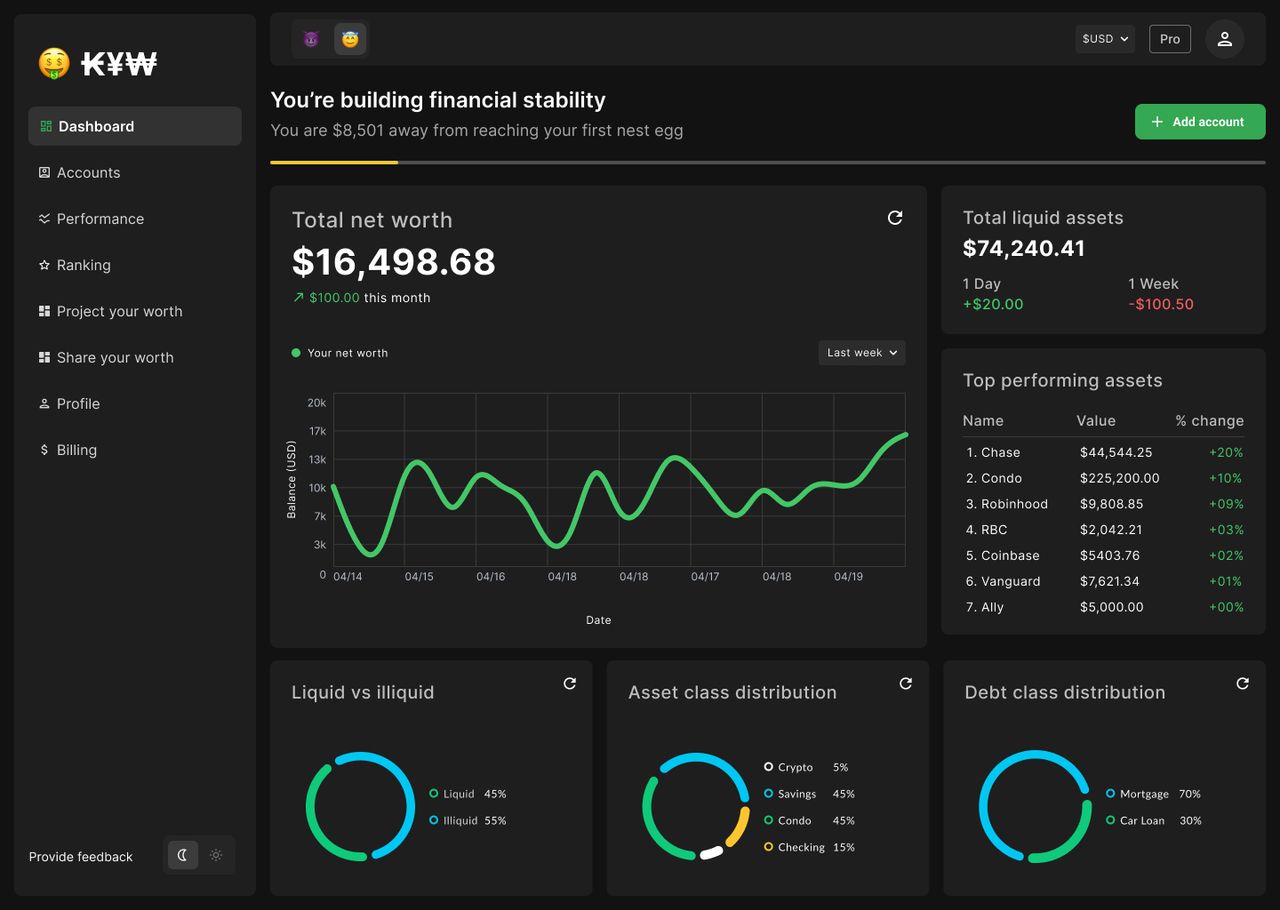This screenshot has height=910, width=1280.
Task: Click the money-face KYW logo
Action: tap(98, 64)
